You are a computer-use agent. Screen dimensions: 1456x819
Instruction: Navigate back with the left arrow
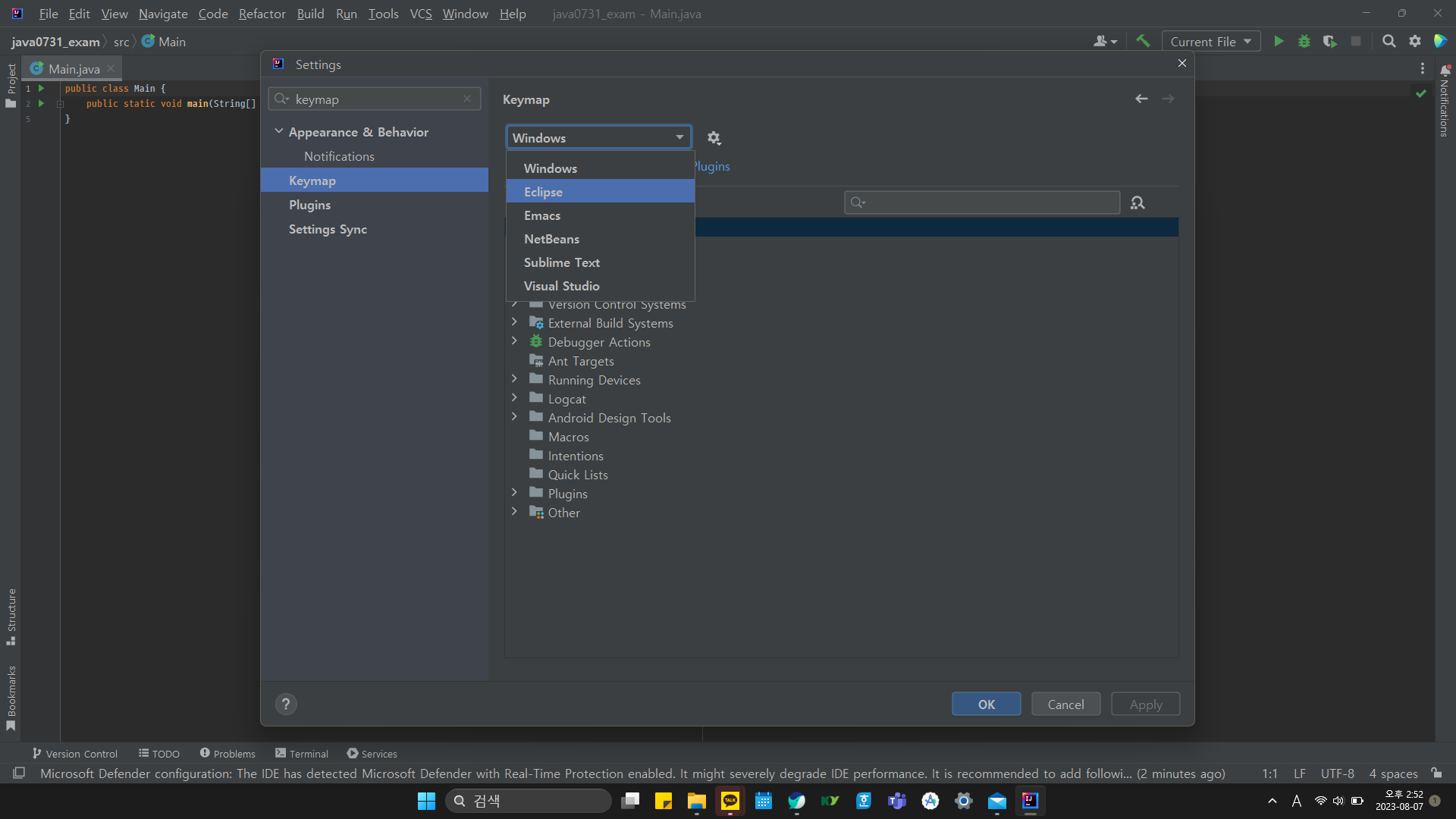click(1141, 99)
